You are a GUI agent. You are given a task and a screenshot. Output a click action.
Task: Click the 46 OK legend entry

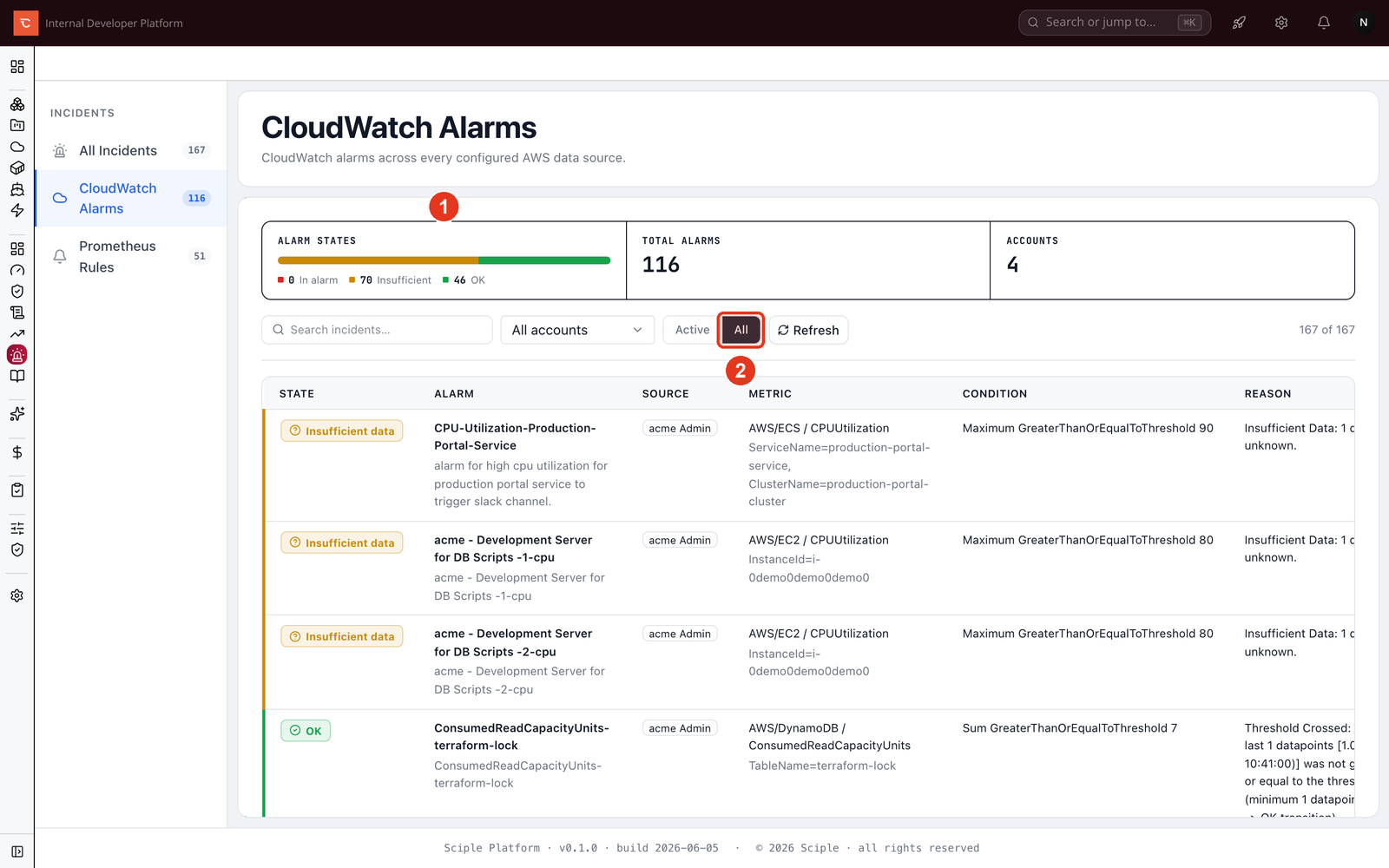(464, 279)
